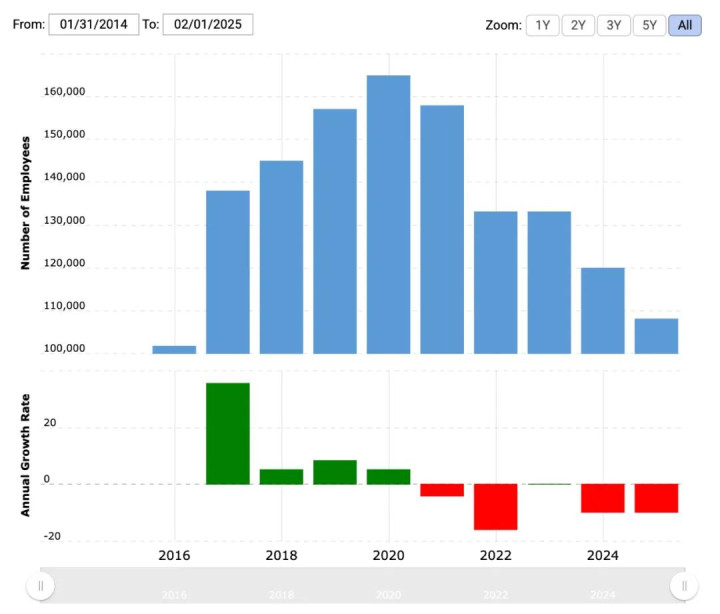Click the From date field 01/31/2014
The width and height of the screenshot is (720, 614).
pos(94,24)
